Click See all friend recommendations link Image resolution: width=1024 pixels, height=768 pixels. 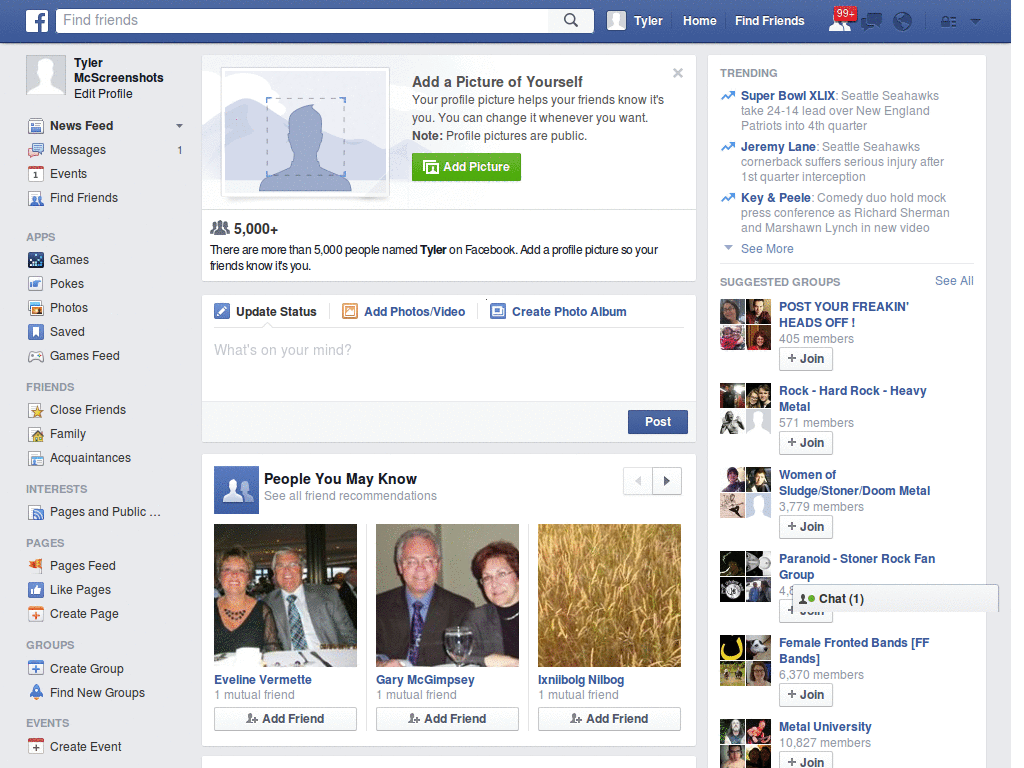coord(350,496)
